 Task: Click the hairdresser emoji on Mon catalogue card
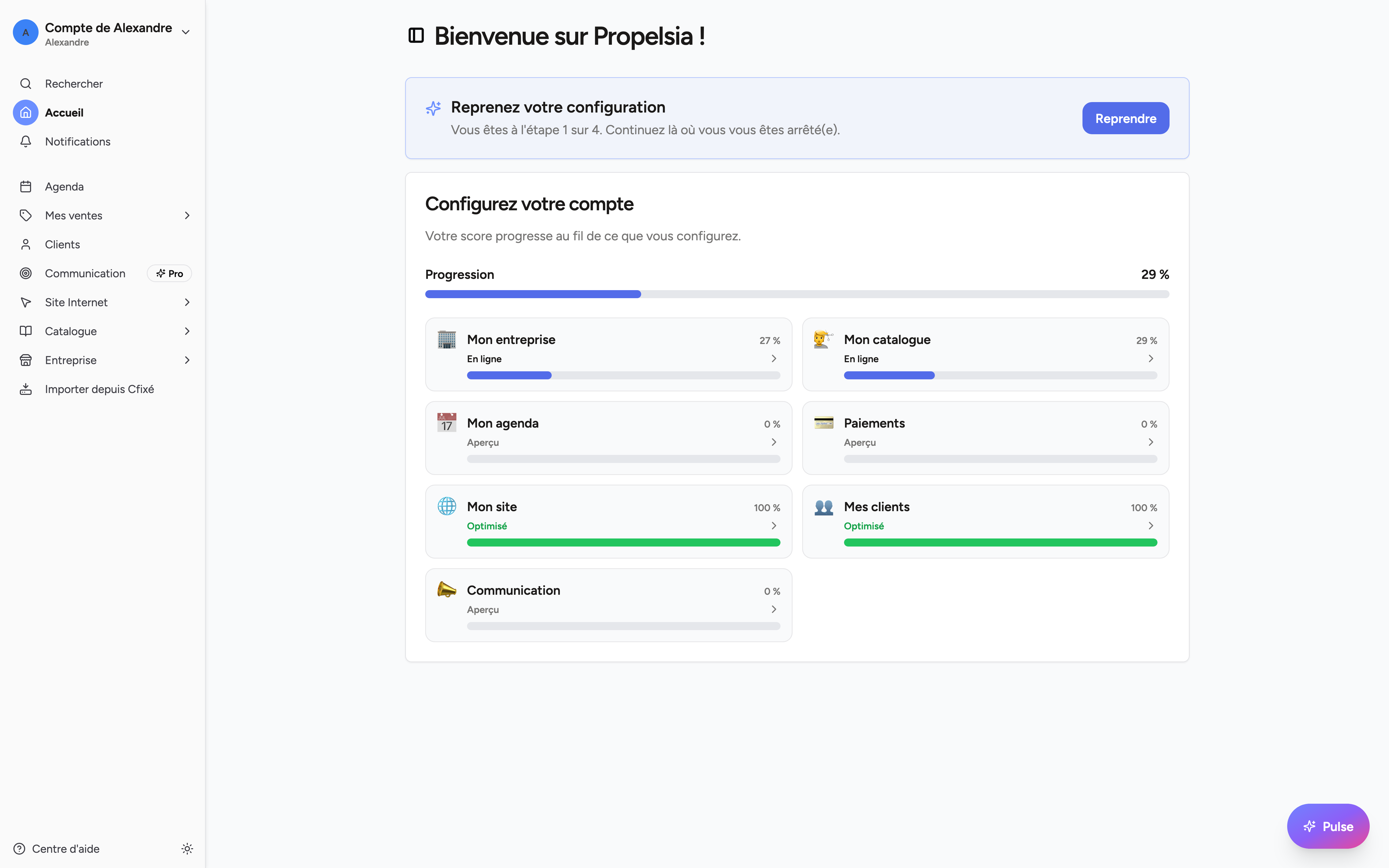[x=824, y=339]
